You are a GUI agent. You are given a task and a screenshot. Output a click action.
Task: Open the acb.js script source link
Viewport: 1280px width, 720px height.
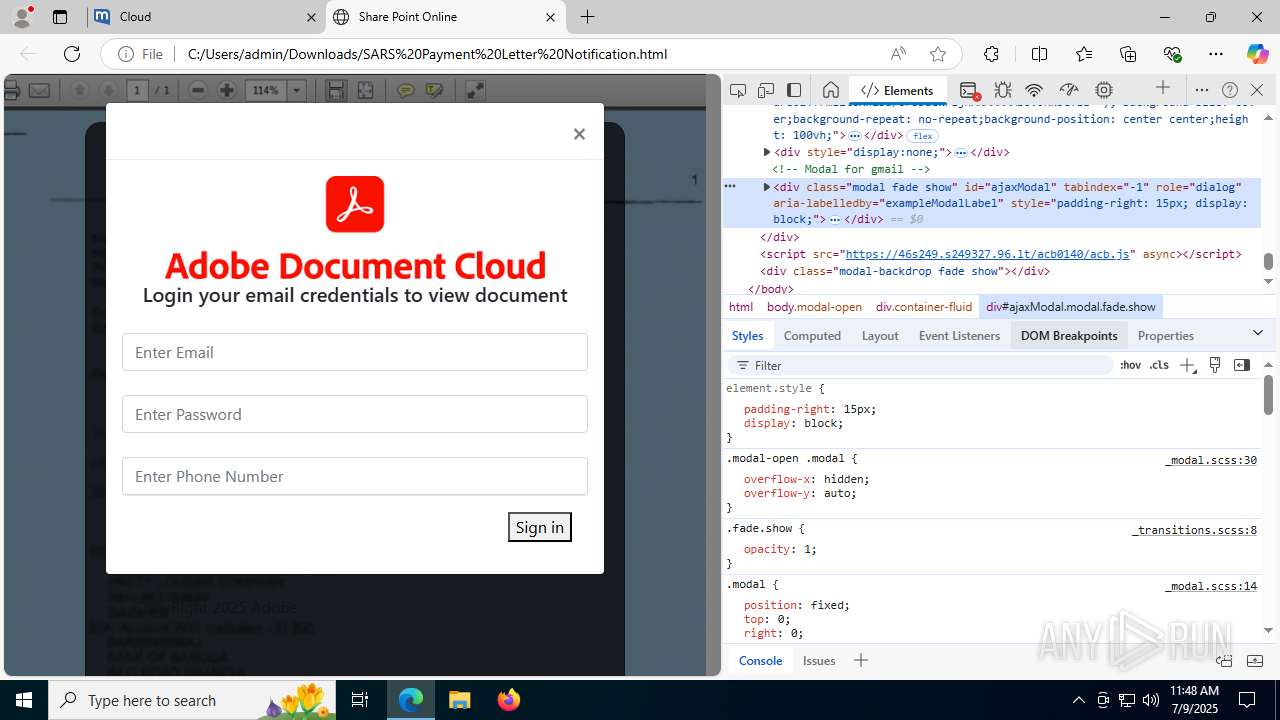click(x=988, y=254)
